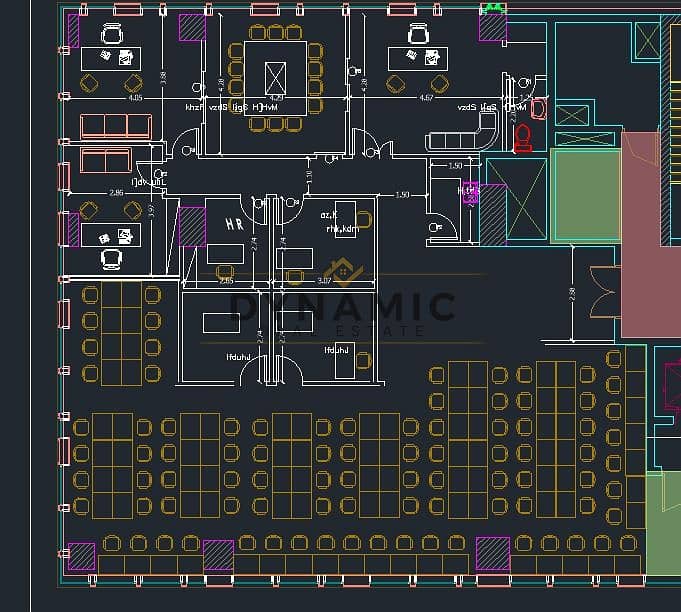
Task: Select the washbasin symbol above the toilet
Action: (x=539, y=109)
